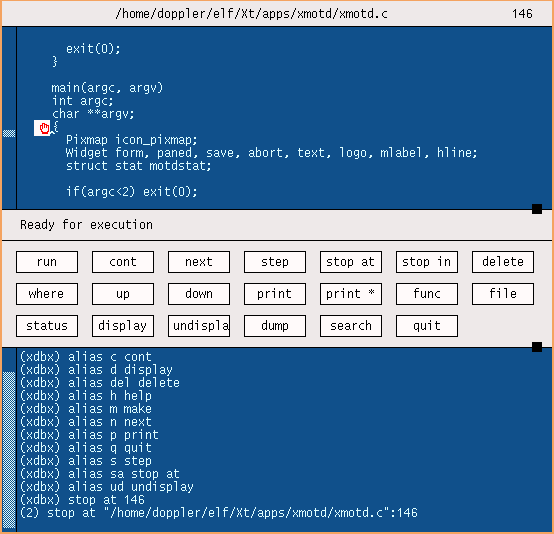
Task: Show stack trace with where button
Action: (x=47, y=294)
